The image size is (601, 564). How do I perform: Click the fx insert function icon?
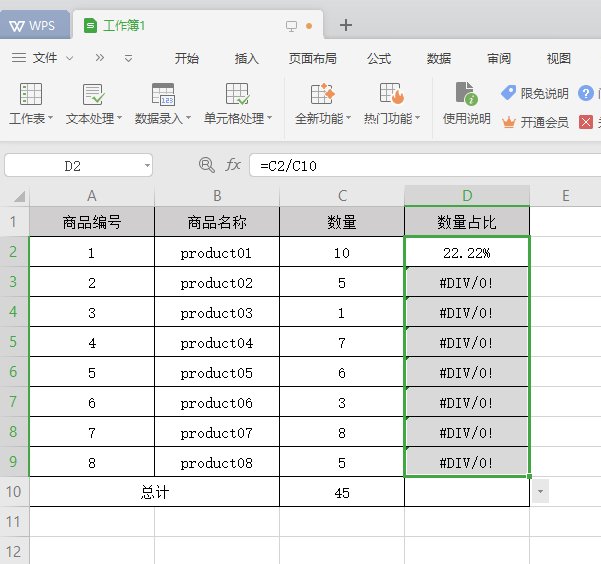coord(233,165)
